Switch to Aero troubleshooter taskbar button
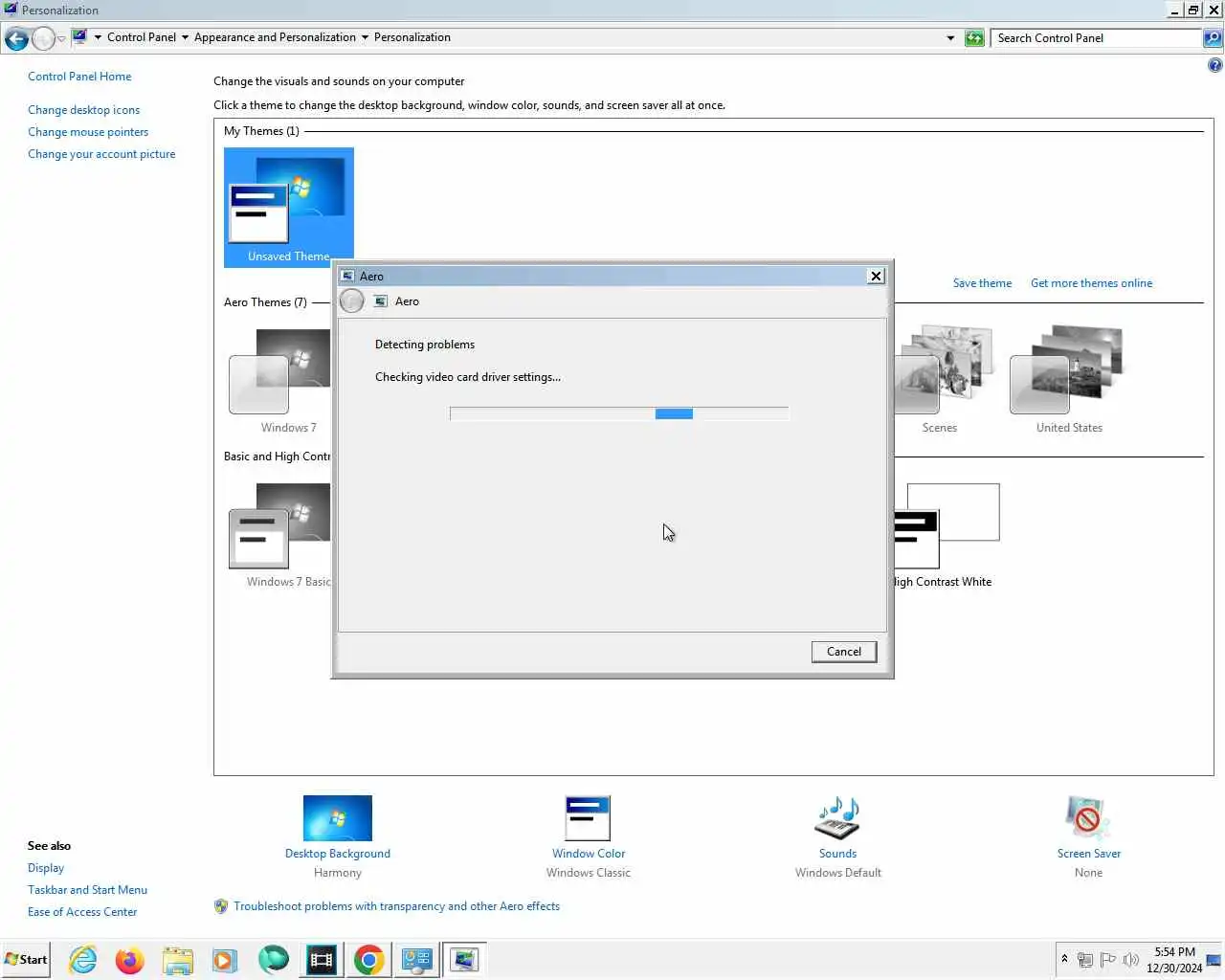The image size is (1225, 980). 465,960
